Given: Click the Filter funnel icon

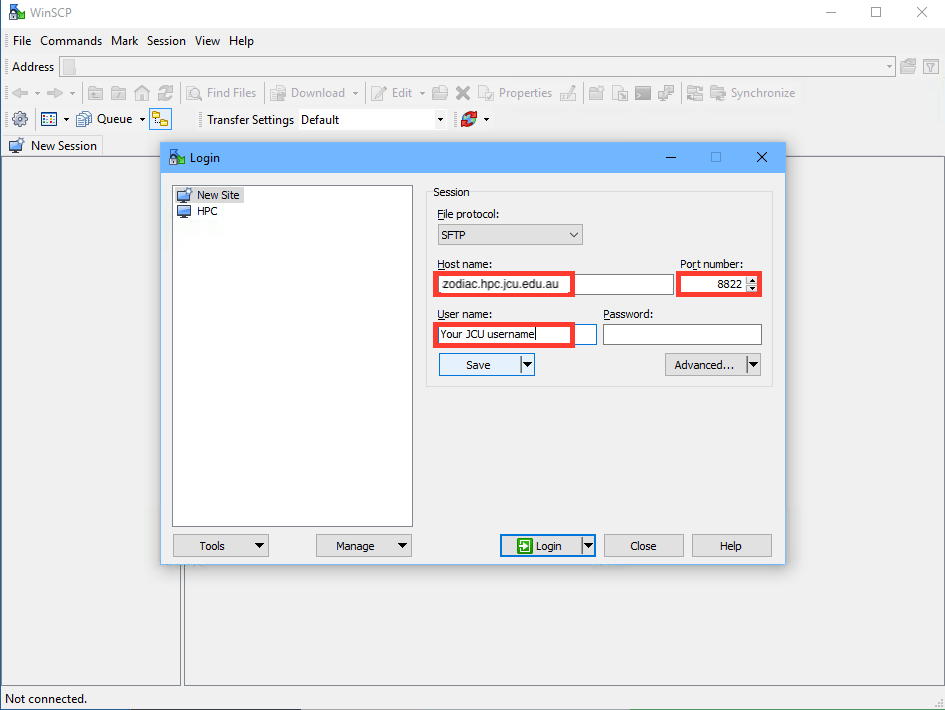Looking at the screenshot, I should pos(931,67).
